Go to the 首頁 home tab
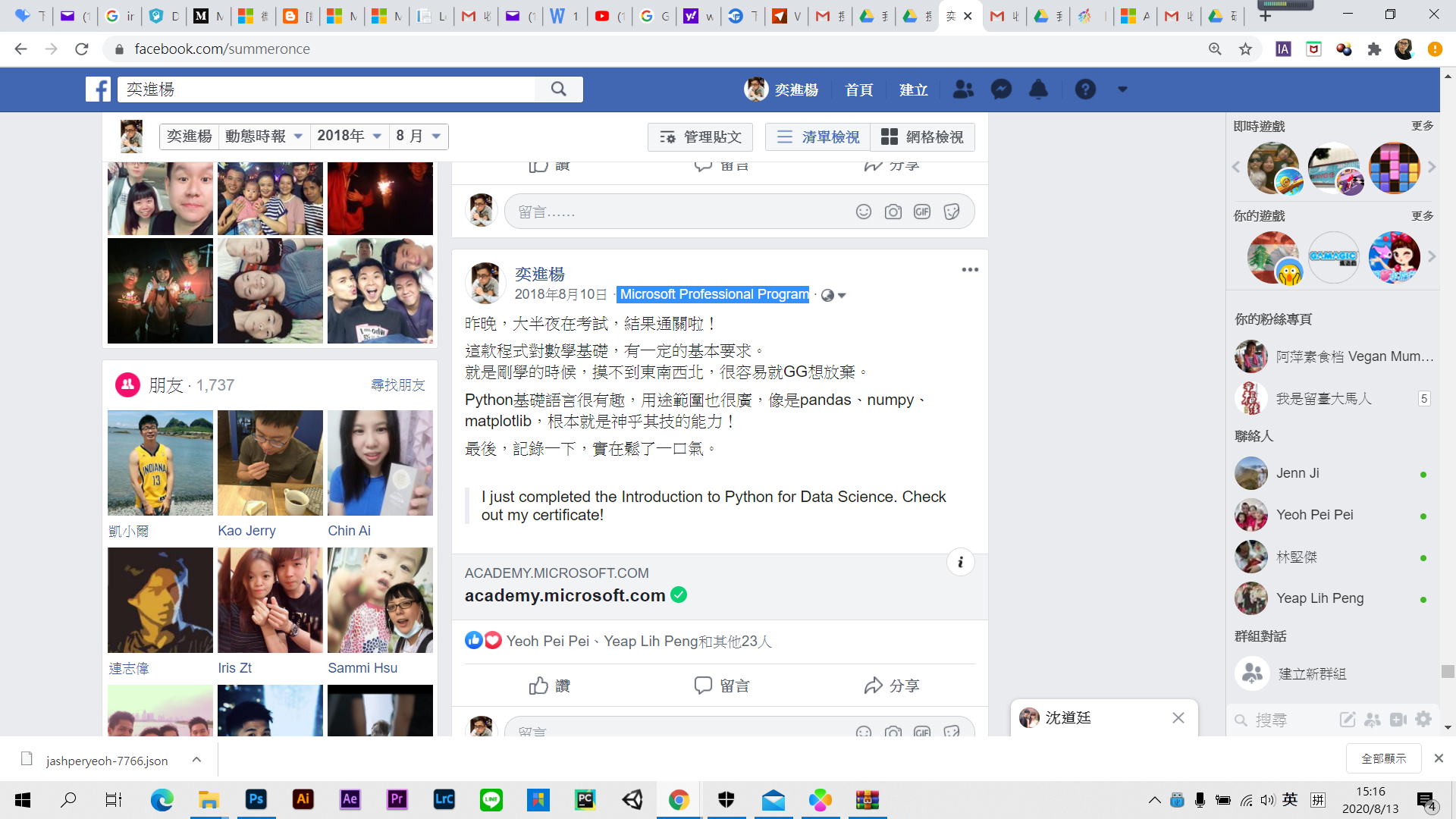Image resolution: width=1456 pixels, height=819 pixels. 858,90
